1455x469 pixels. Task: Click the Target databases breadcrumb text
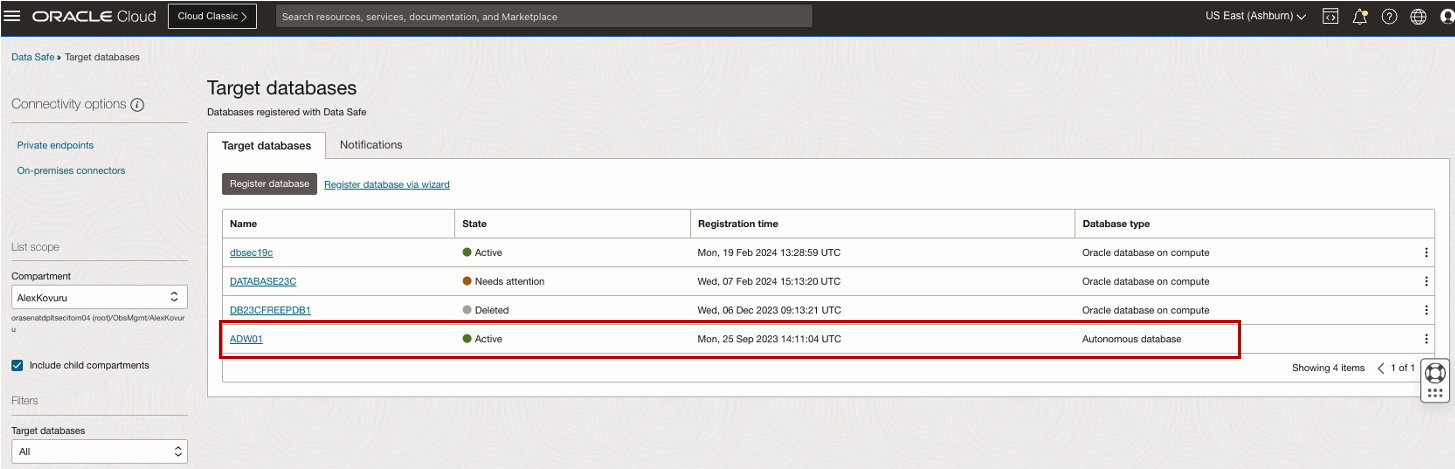coord(102,57)
